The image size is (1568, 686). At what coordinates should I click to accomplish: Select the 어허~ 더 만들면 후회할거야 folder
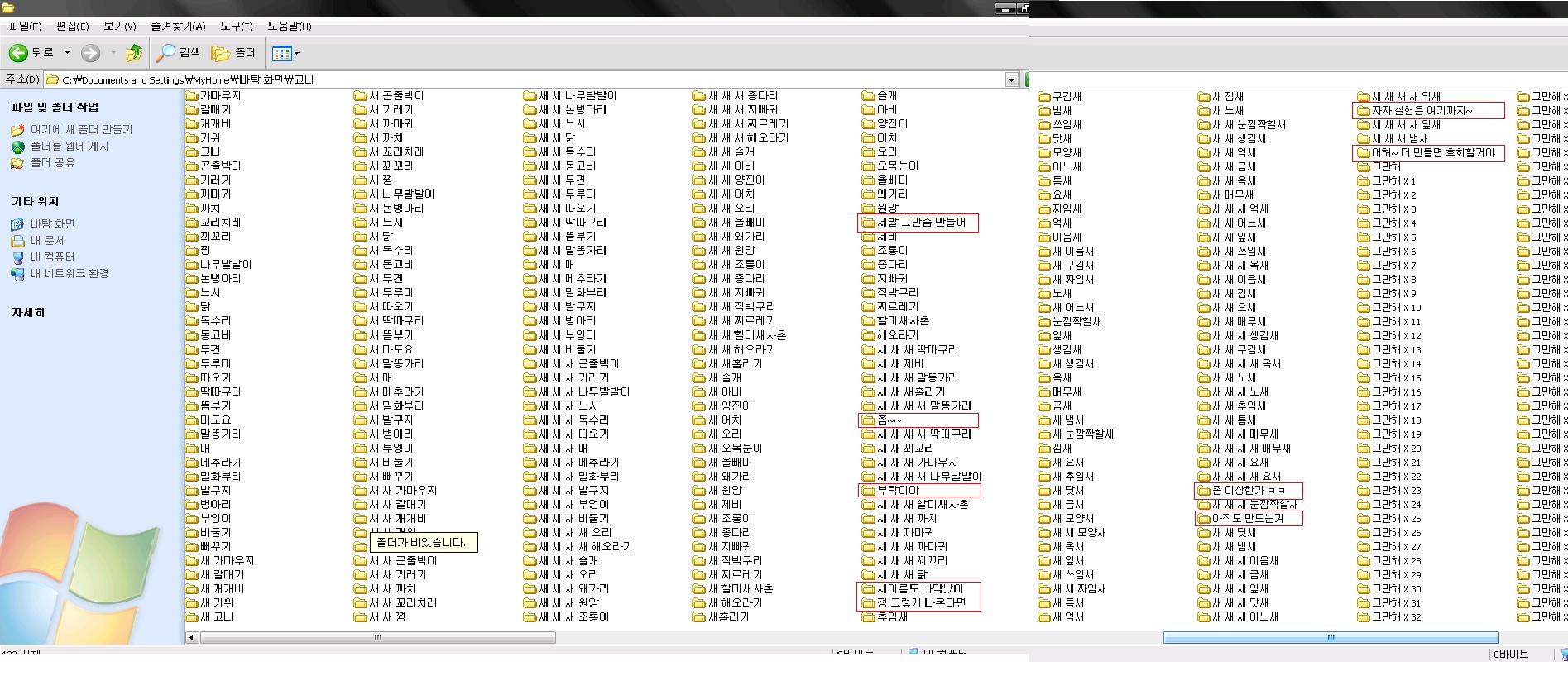point(1427,152)
